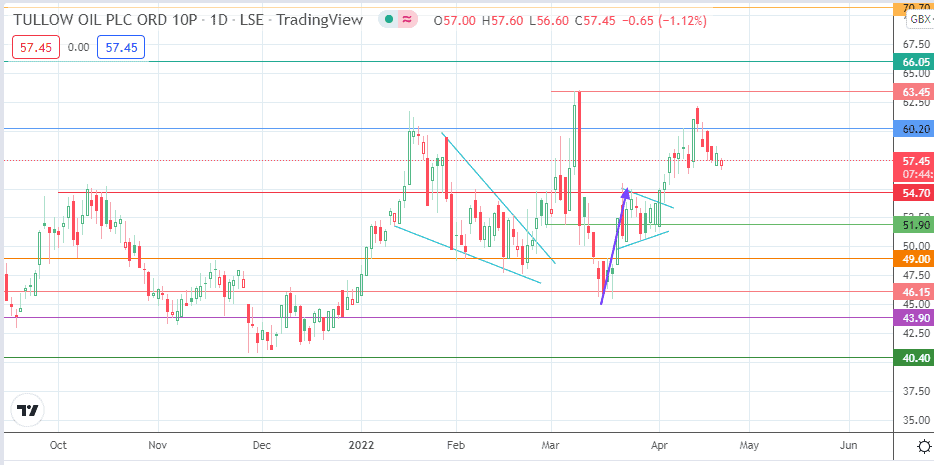Select the purple arrow drawing
The image size is (934, 465).
[614, 246]
